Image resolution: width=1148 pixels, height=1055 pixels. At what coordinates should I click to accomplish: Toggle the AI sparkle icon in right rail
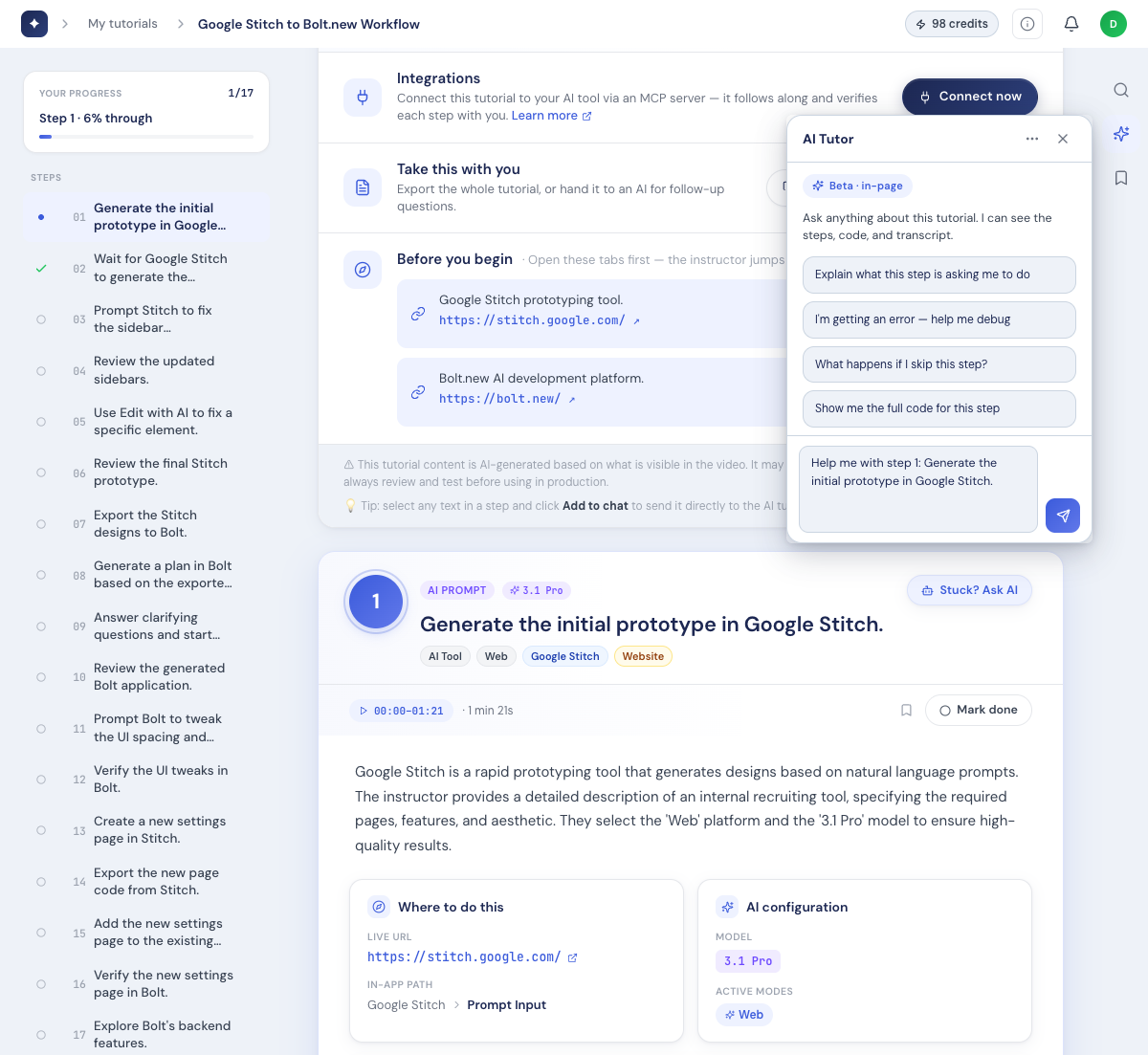tap(1121, 134)
